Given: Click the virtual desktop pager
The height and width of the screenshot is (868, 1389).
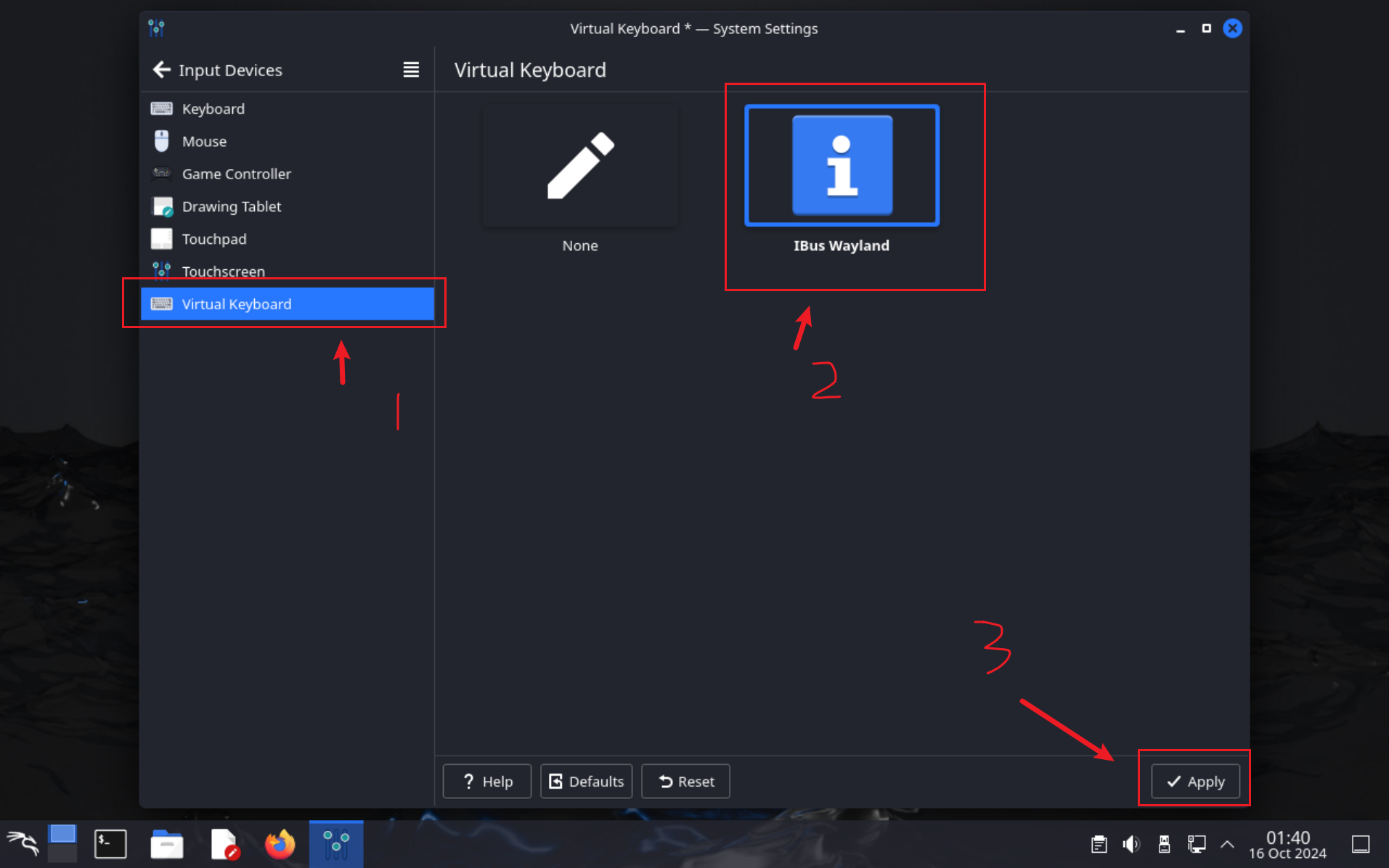Looking at the screenshot, I should tap(62, 843).
